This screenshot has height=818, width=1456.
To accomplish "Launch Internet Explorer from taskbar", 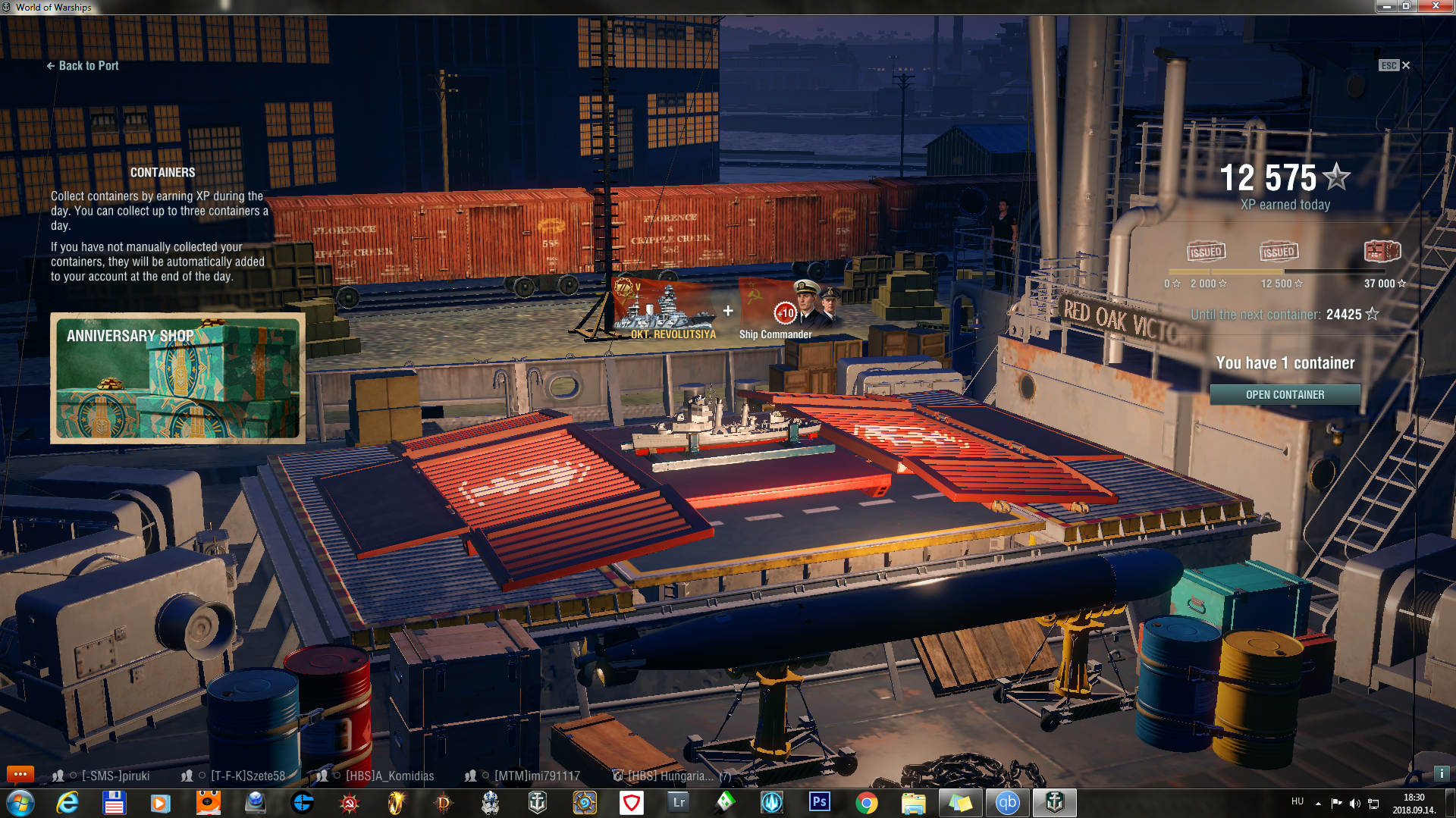I will (67, 803).
